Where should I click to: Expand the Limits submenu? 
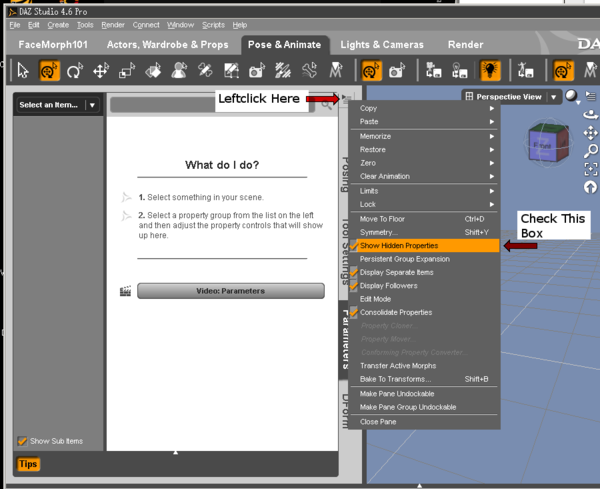424,191
